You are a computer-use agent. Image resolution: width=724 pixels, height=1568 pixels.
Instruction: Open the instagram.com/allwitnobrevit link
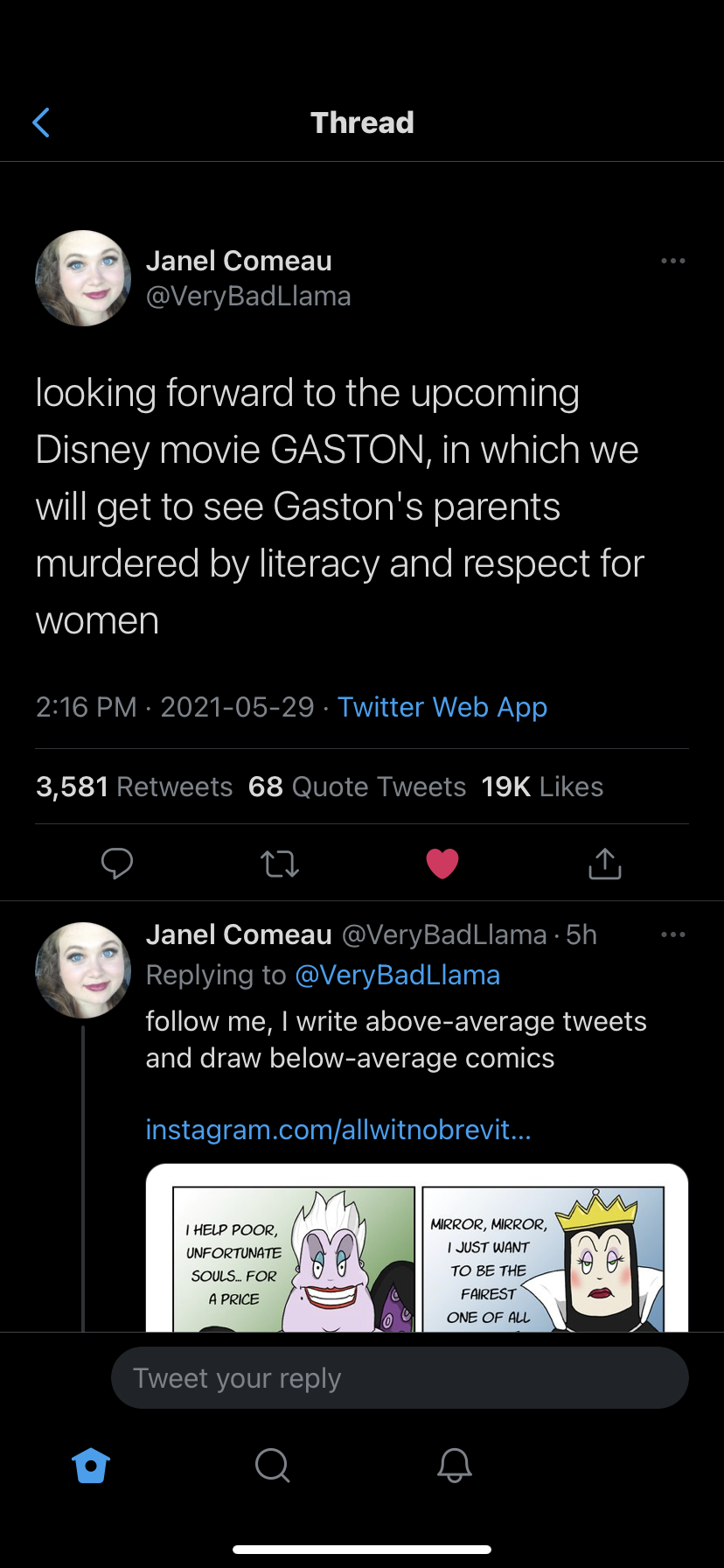pos(338,1130)
